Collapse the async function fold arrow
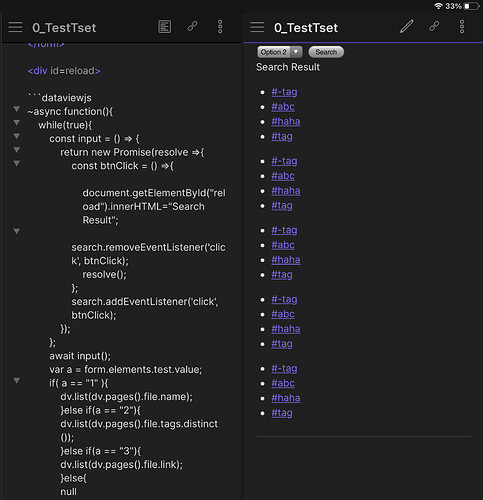 (x=16, y=109)
